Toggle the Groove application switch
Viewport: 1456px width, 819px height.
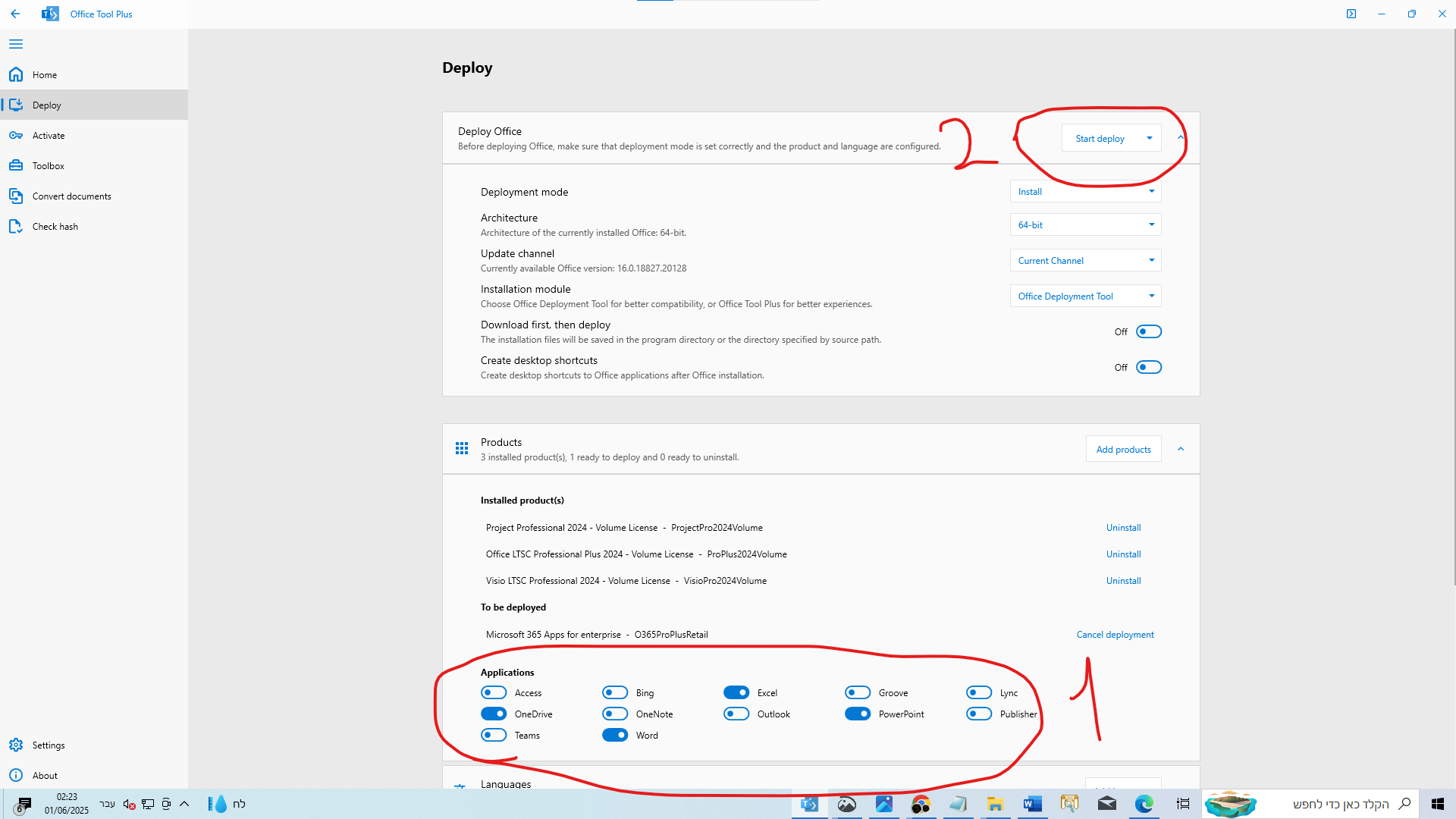tap(858, 692)
